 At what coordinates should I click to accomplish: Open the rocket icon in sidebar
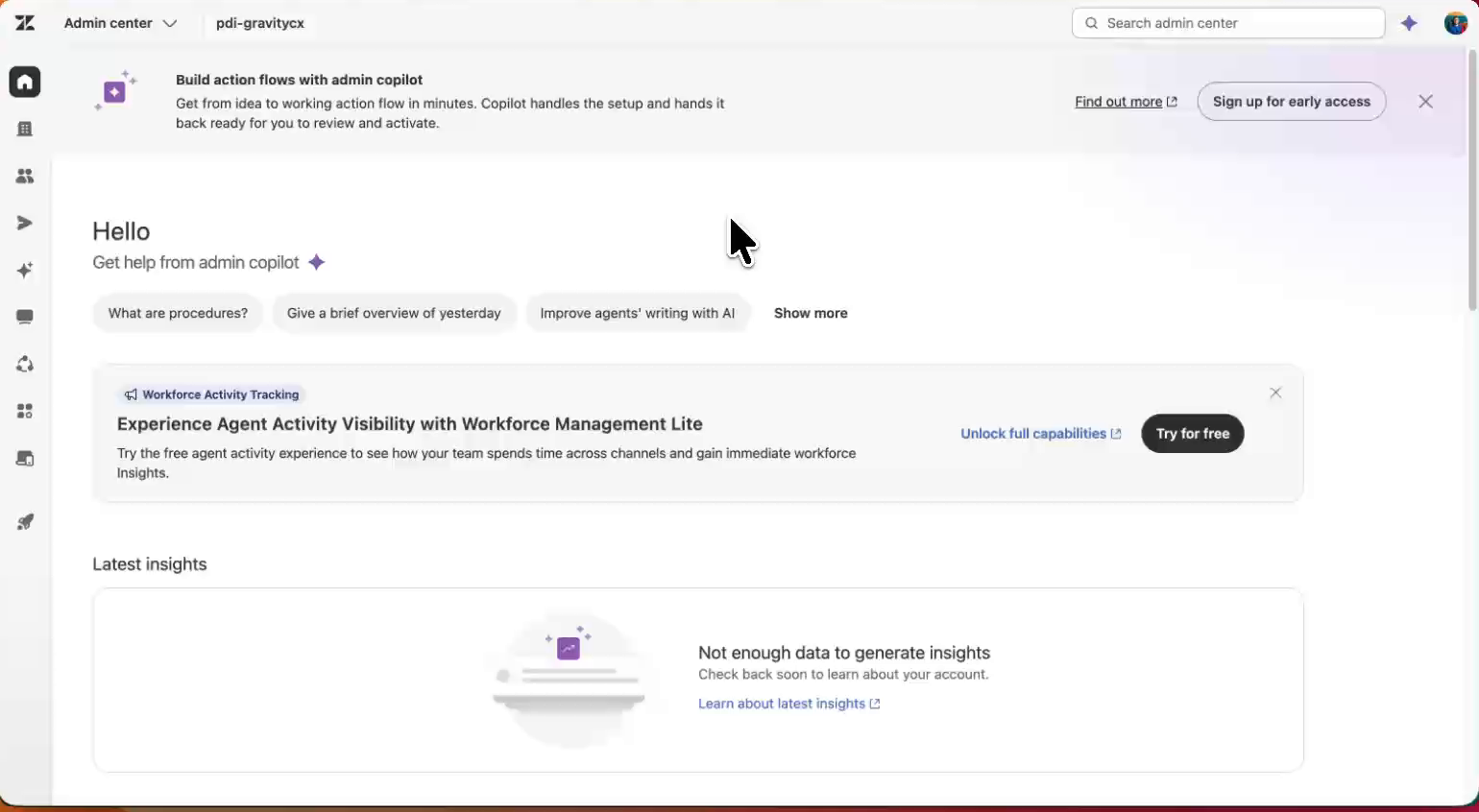tap(25, 522)
